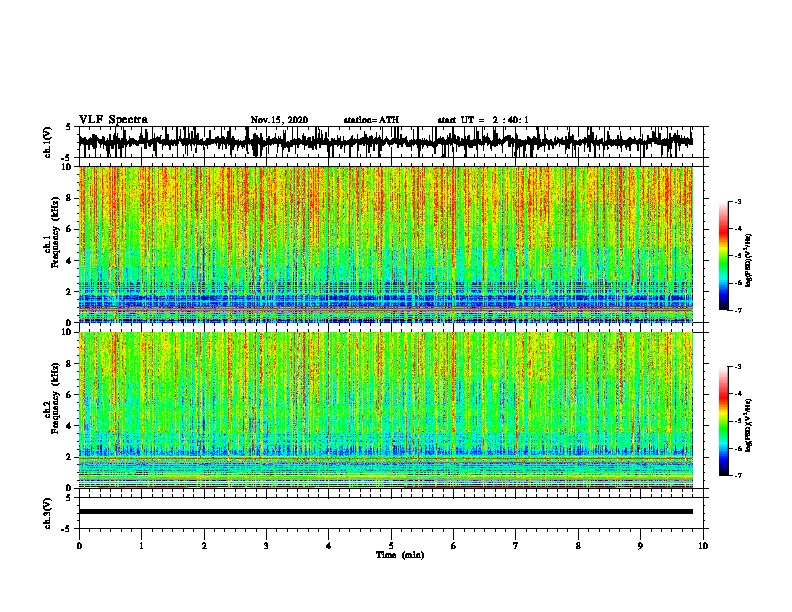The height and width of the screenshot is (612, 792).
Task: Select the "start UT = 2:40:1" text
Action: tap(483, 120)
